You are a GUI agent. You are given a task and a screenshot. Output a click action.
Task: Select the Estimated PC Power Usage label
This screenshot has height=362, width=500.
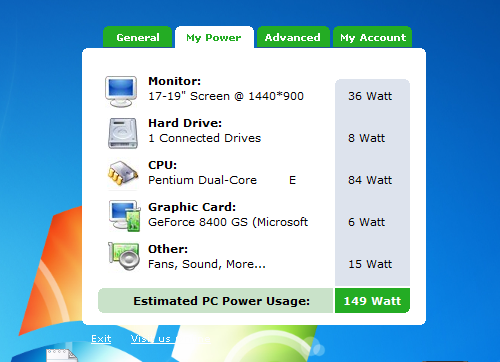point(221,301)
